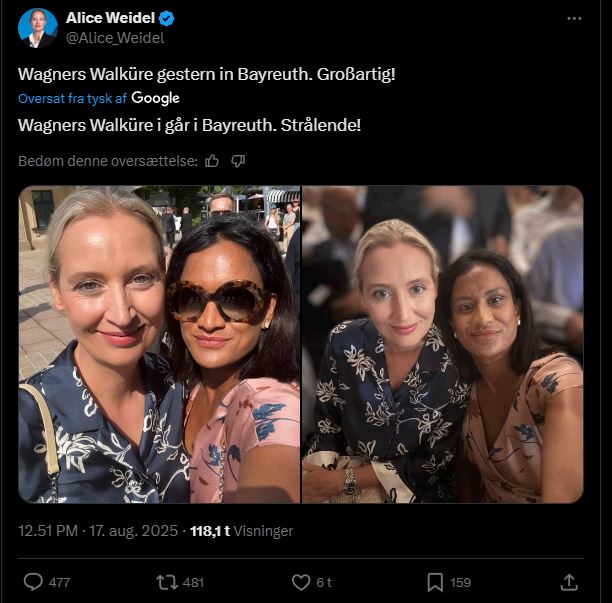The height and width of the screenshot is (603, 612).
Task: Click the @Alice_Weidel handle
Action: [x=115, y=38]
